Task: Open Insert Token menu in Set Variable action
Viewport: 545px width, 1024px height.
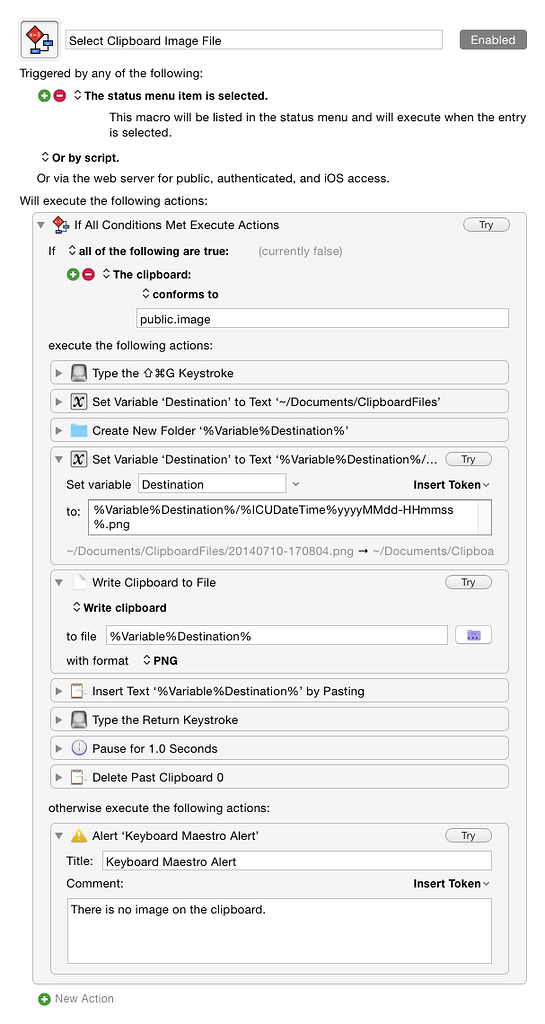Action: tap(451, 485)
